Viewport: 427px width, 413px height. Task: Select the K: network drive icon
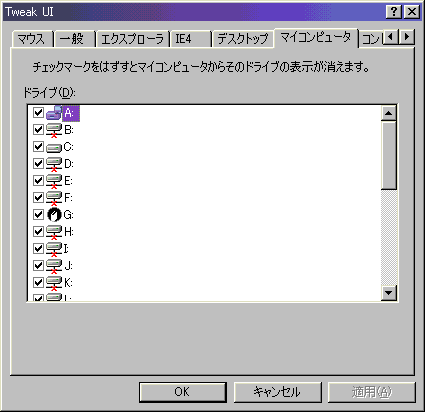(54, 283)
